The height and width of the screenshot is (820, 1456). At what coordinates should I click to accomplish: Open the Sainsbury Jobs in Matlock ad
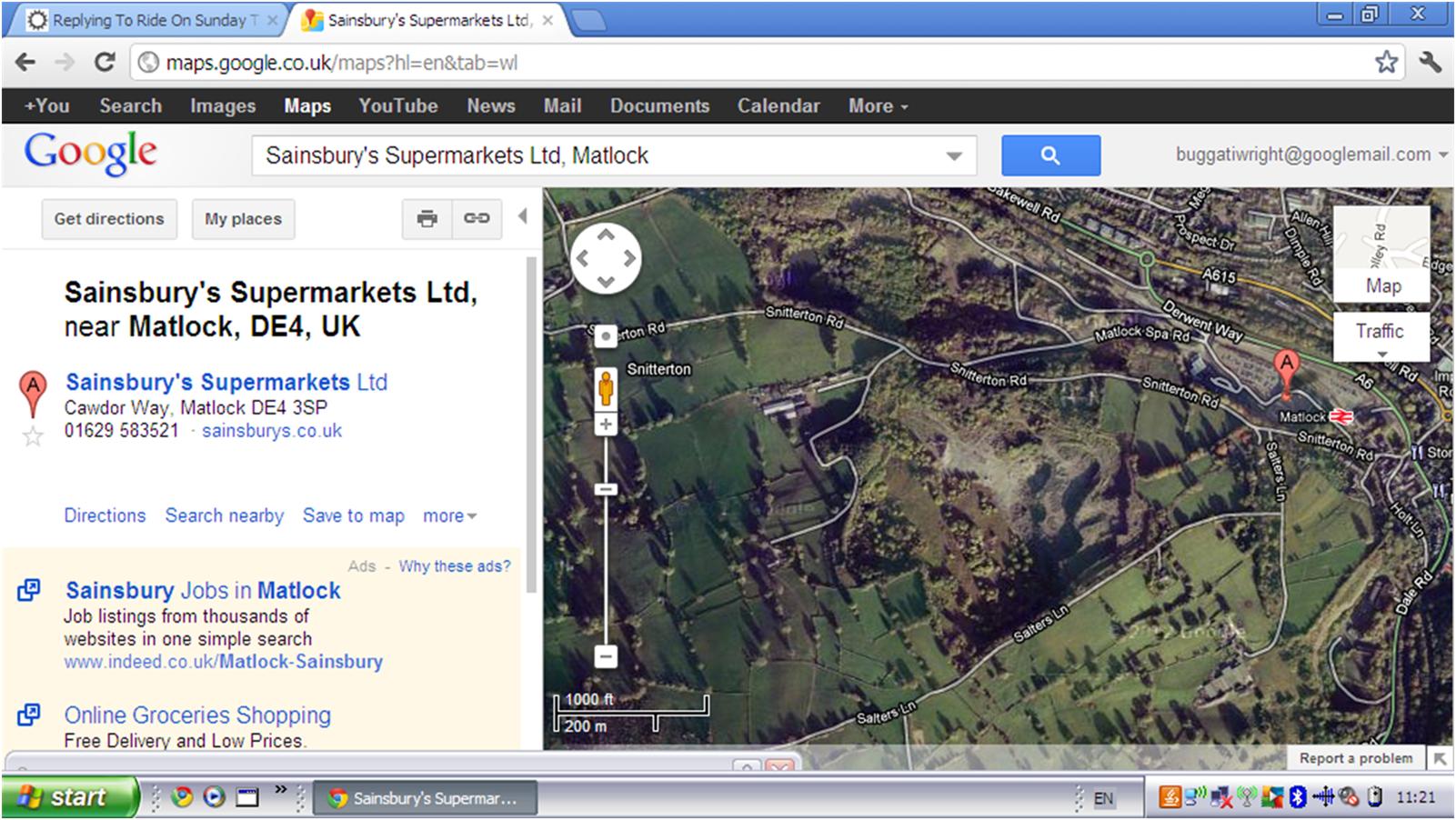click(x=203, y=590)
